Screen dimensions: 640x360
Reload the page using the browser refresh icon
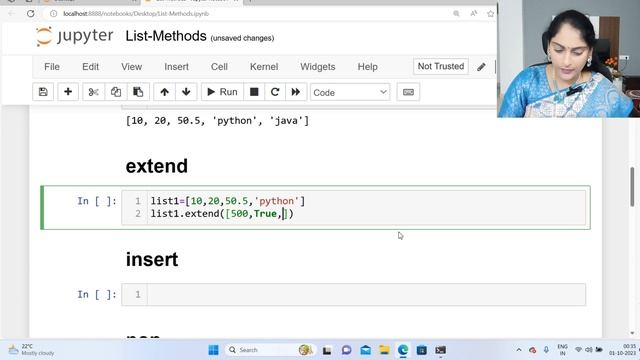tap(31, 13)
